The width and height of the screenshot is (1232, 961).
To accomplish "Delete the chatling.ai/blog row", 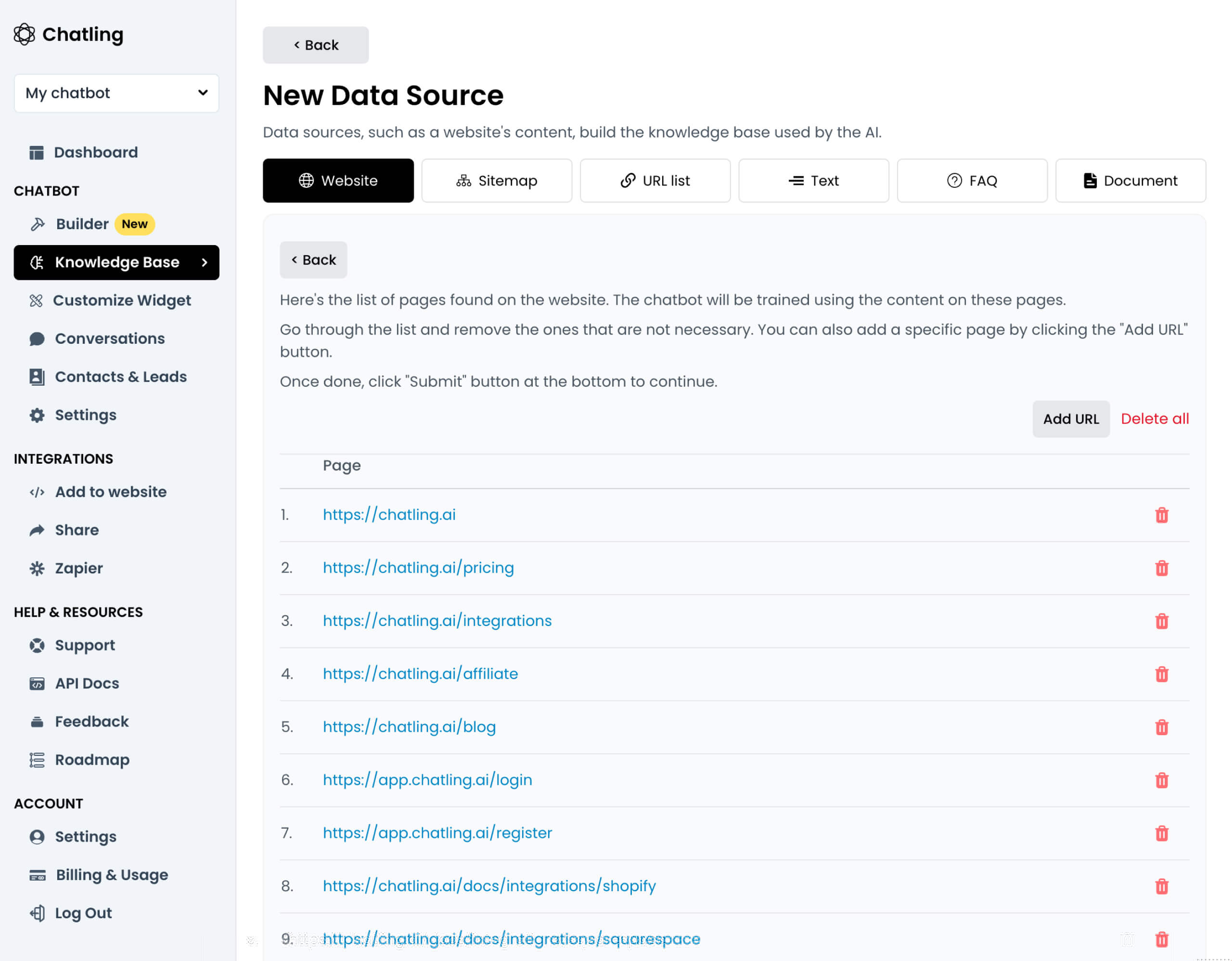I will pyautogui.click(x=1162, y=727).
